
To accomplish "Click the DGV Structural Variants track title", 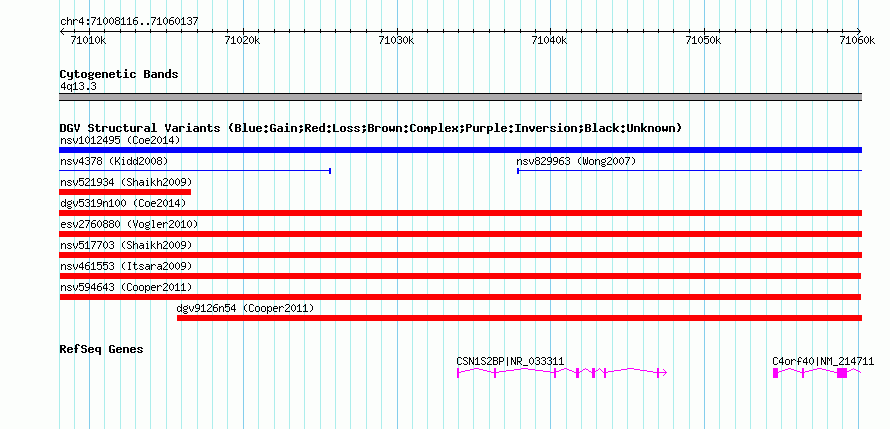I will coord(371,128).
